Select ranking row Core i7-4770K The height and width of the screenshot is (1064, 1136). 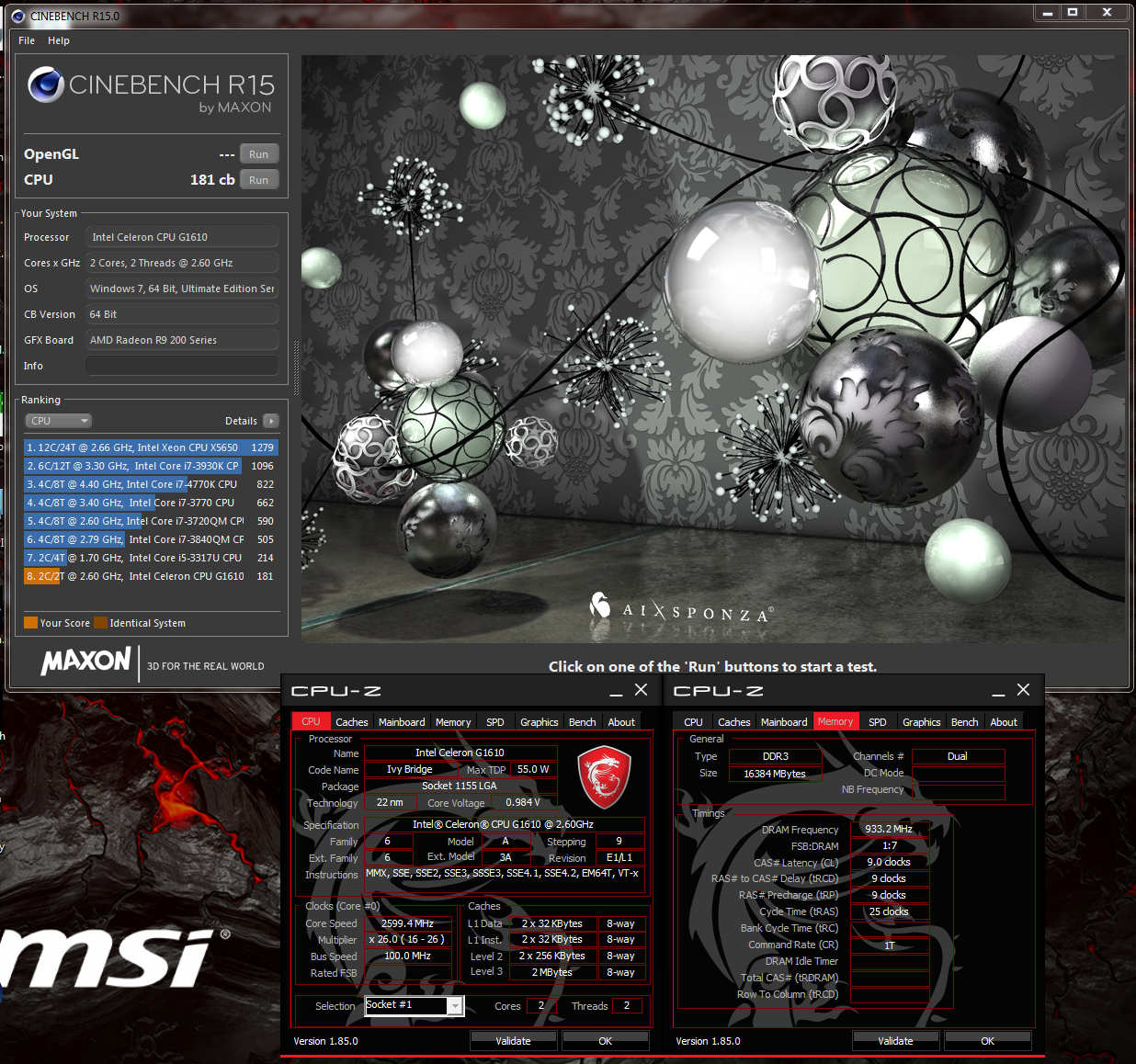(x=152, y=484)
